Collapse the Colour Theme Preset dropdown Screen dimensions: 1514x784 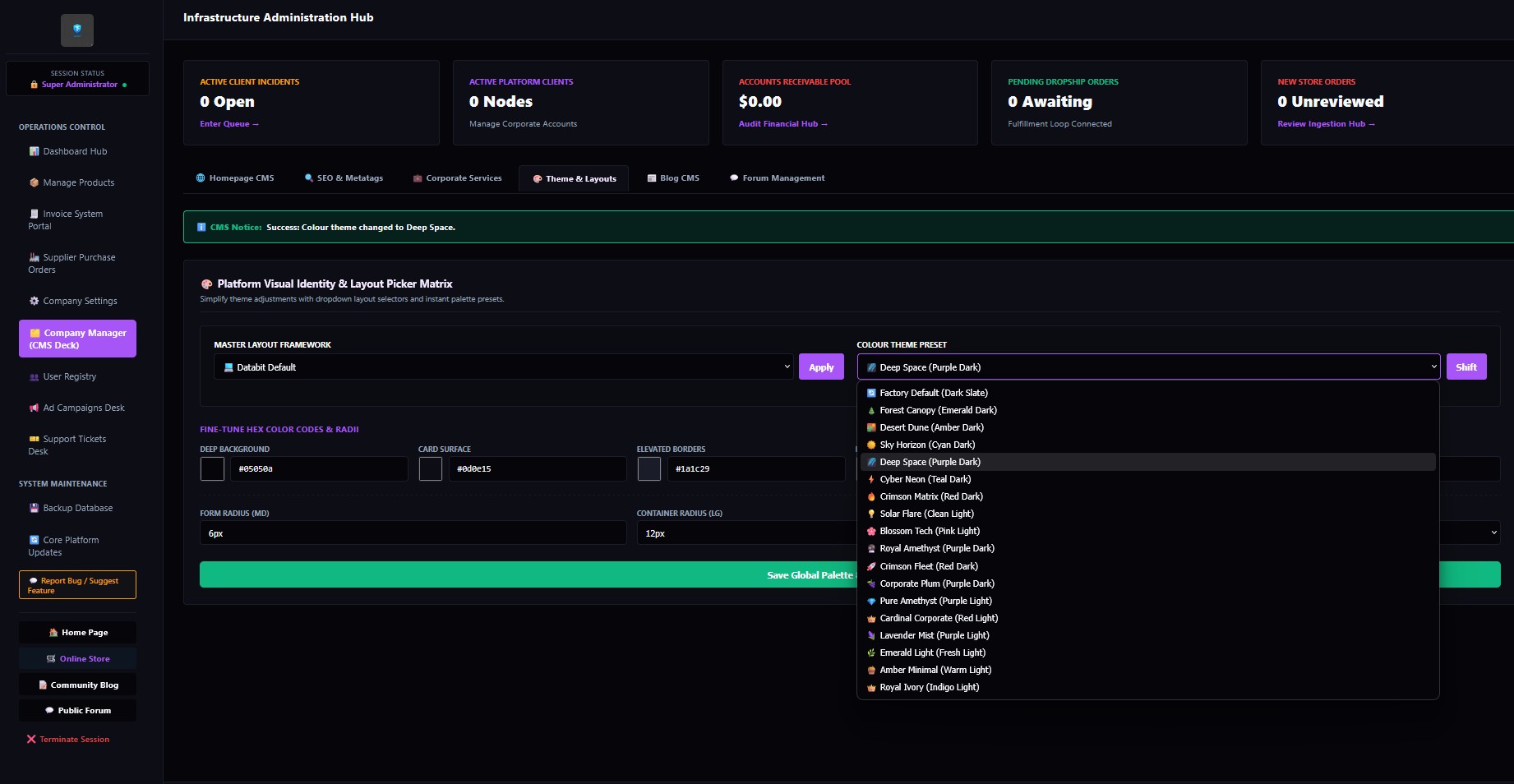tap(1148, 367)
